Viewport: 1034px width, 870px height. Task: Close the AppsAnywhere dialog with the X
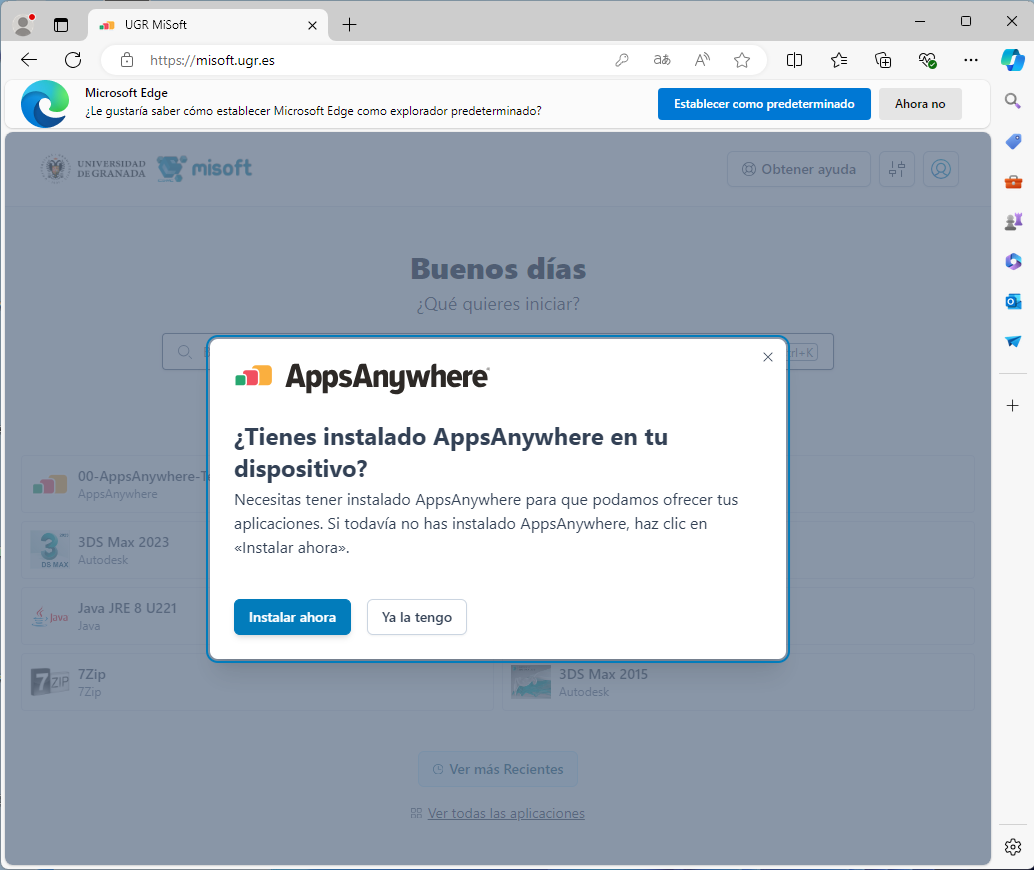[768, 357]
